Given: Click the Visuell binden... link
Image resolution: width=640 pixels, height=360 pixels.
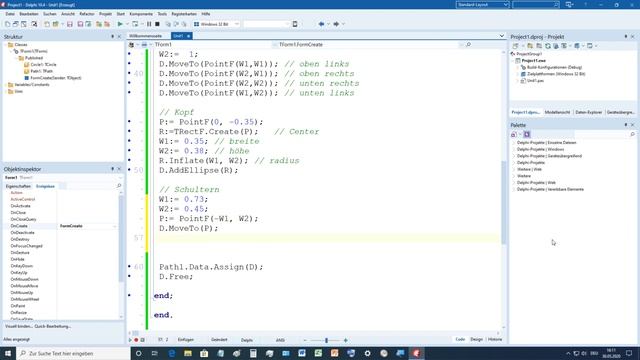Looking at the screenshot, I should 18,327.
